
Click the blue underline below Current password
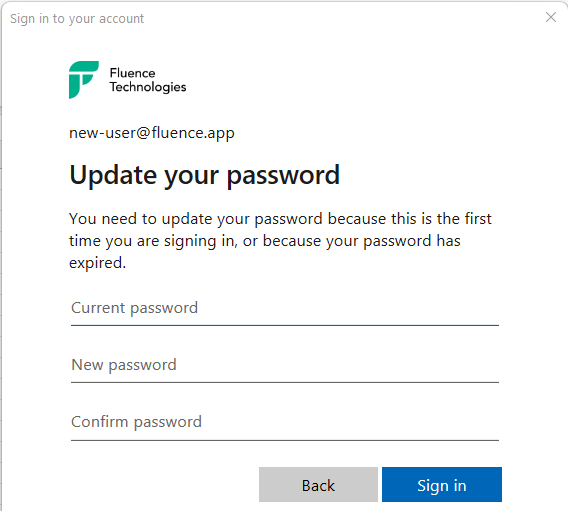click(x=285, y=325)
